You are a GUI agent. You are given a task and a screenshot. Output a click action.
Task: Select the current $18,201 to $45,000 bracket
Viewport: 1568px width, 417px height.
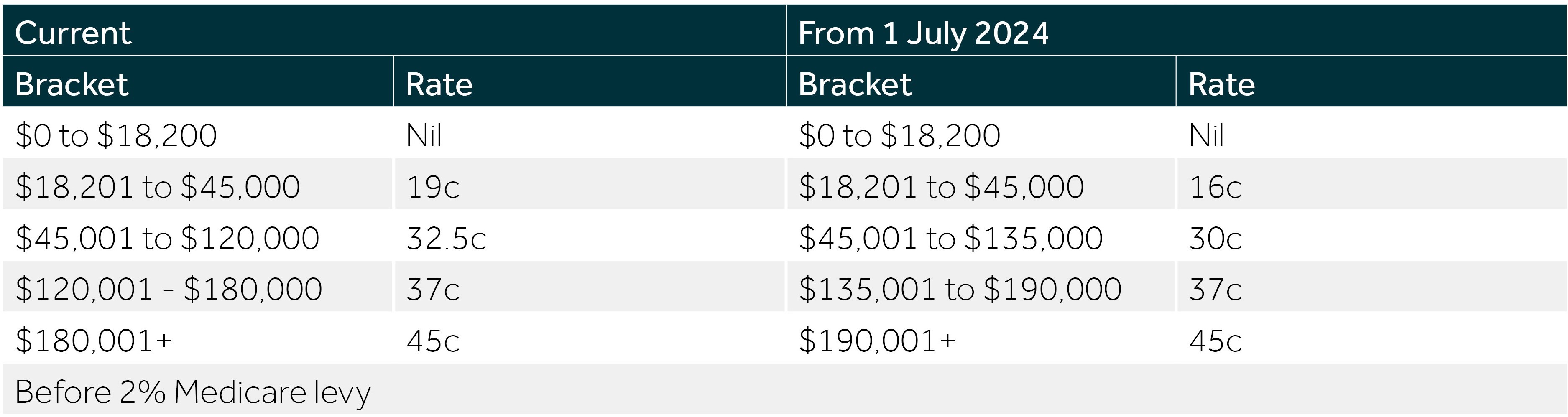198,184
